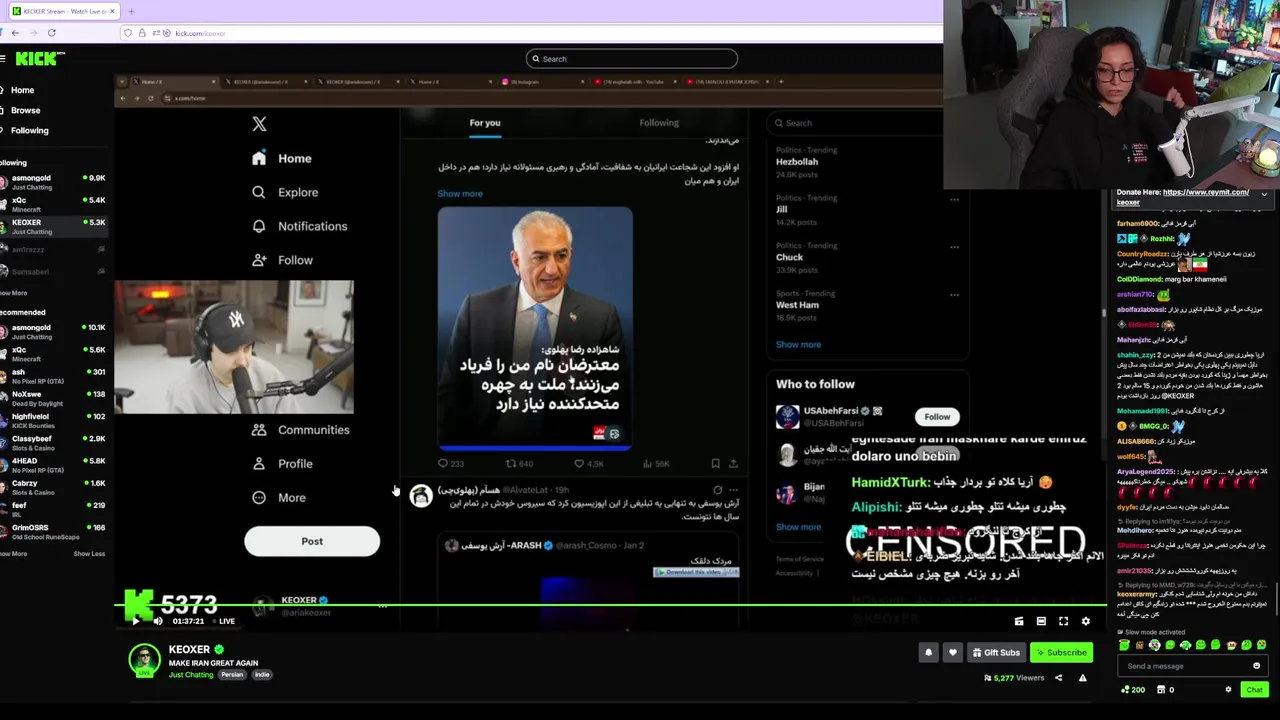Click the X Home nav item

coord(281,158)
